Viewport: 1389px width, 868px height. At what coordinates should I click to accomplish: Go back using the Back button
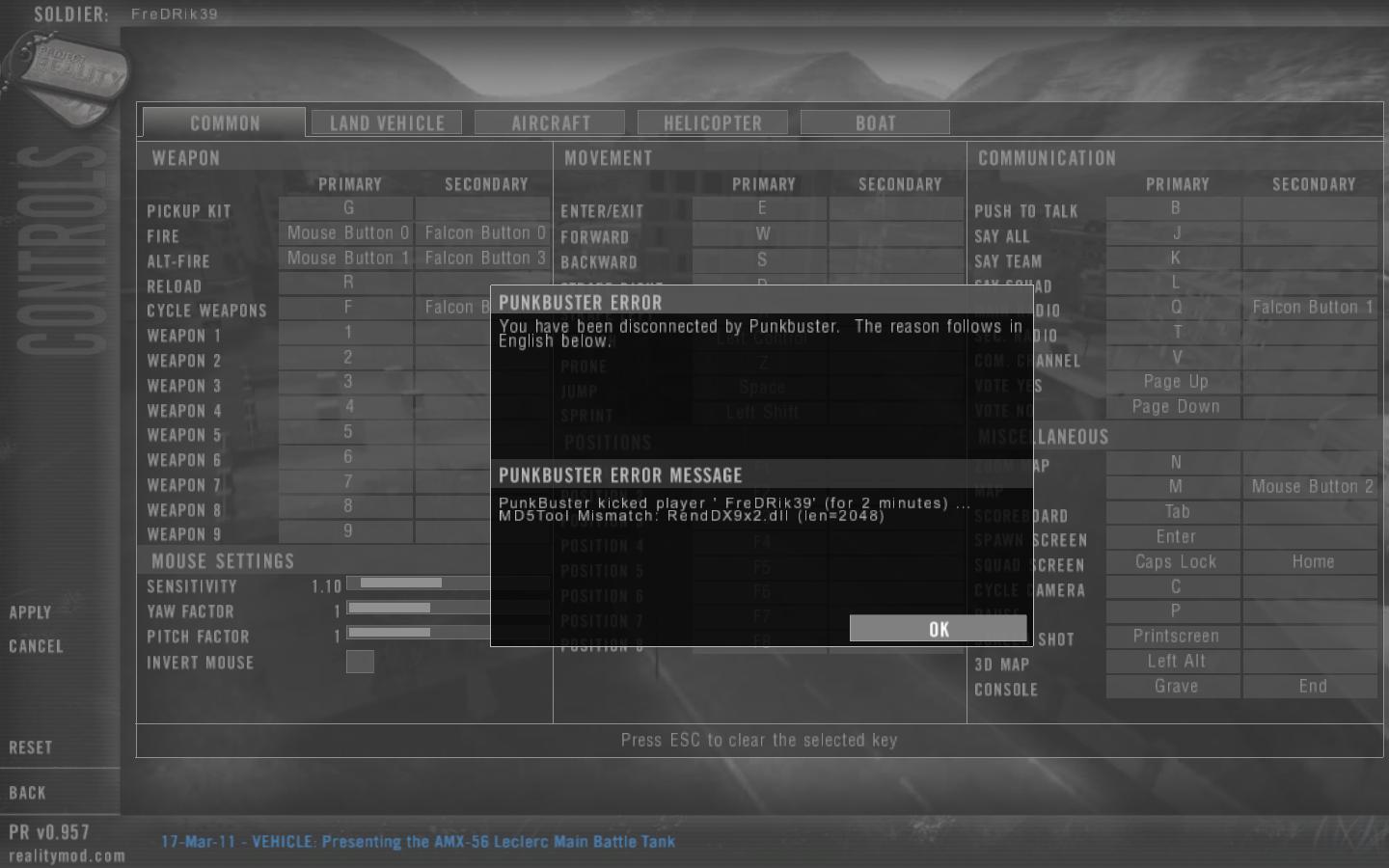click(x=27, y=793)
